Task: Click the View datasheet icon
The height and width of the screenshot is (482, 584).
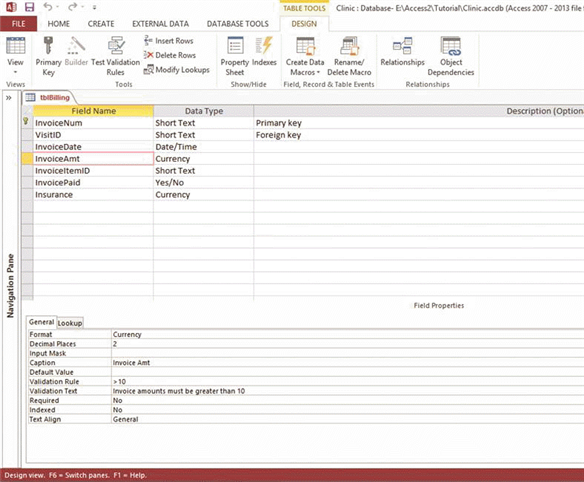Action: [x=16, y=46]
